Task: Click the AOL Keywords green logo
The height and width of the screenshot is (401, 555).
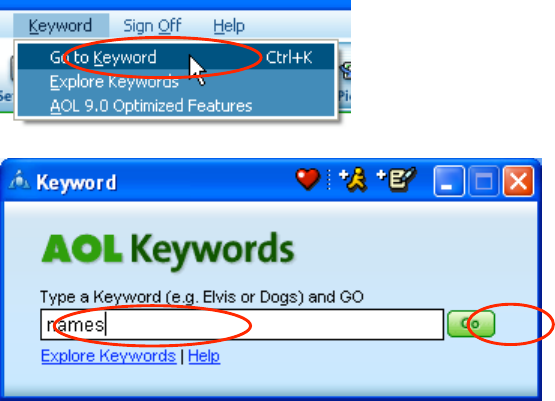Action: [168, 250]
